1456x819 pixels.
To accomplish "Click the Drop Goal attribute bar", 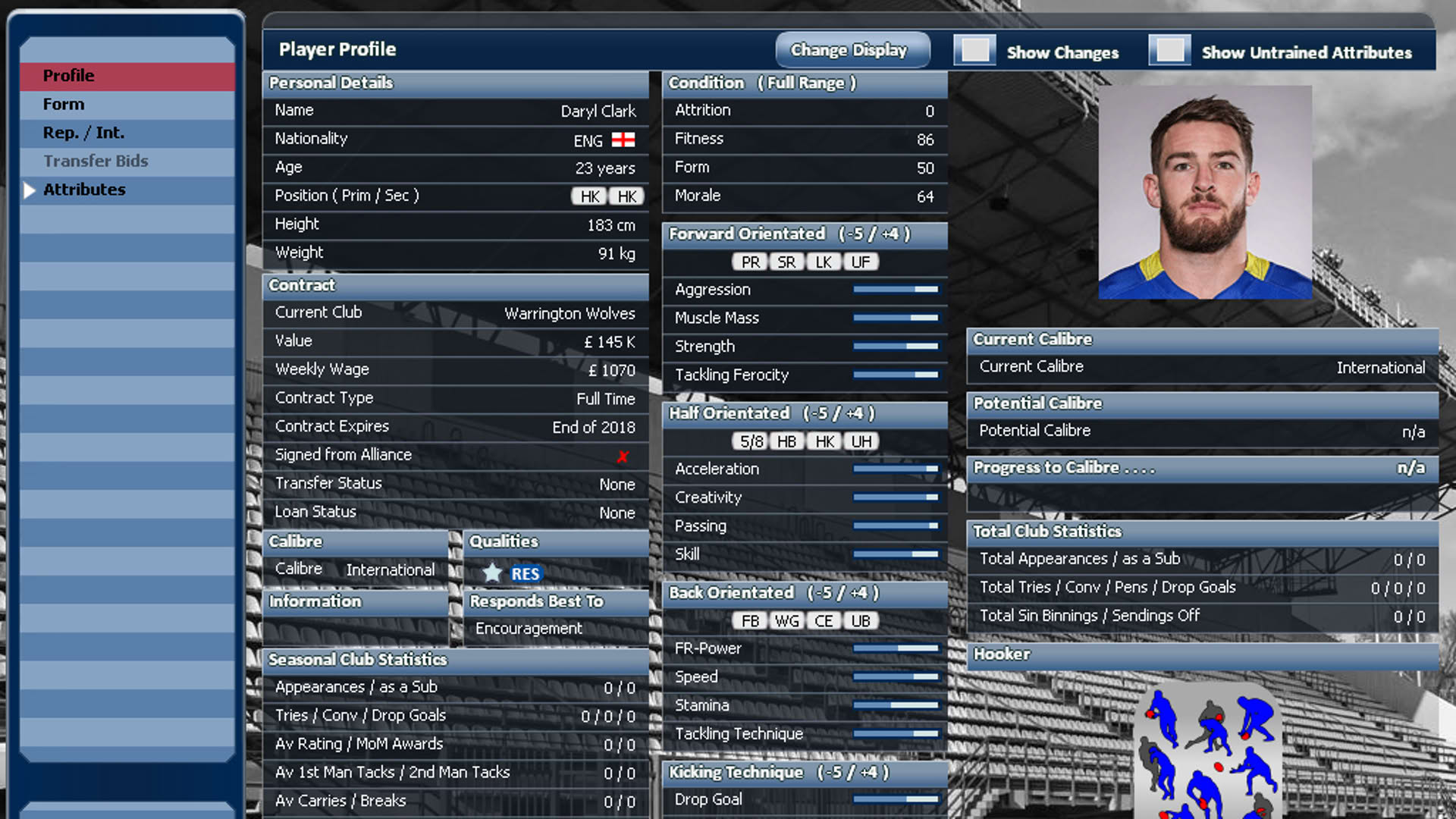I will (896, 799).
